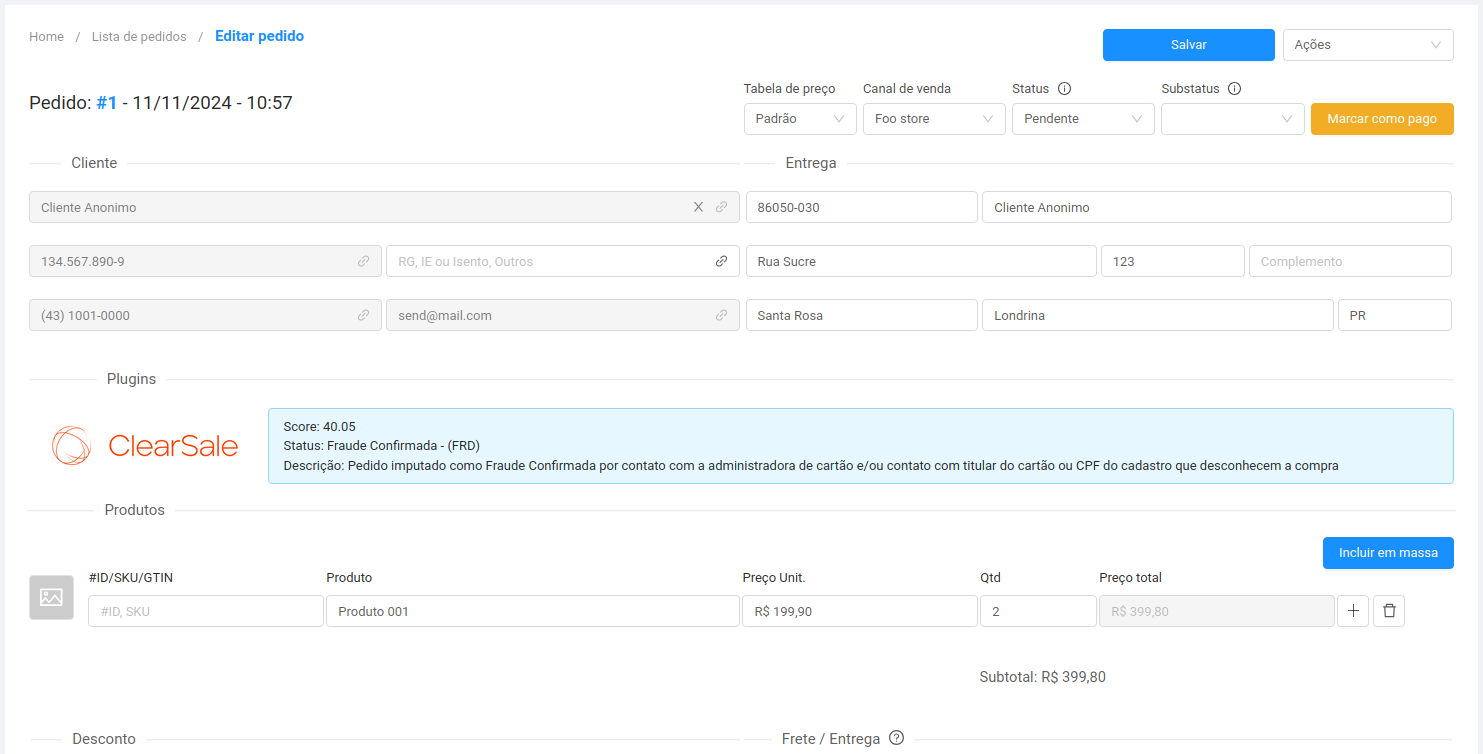Click the ClearSale logo
Viewport: 1483px width, 754px height.
(x=145, y=446)
